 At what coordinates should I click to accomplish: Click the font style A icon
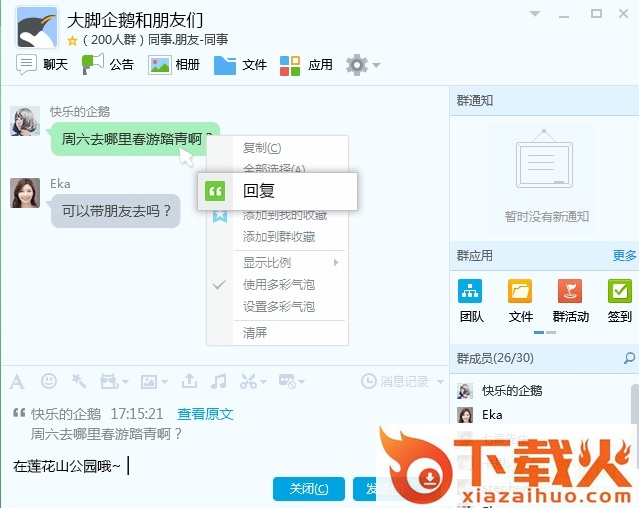[x=17, y=381]
